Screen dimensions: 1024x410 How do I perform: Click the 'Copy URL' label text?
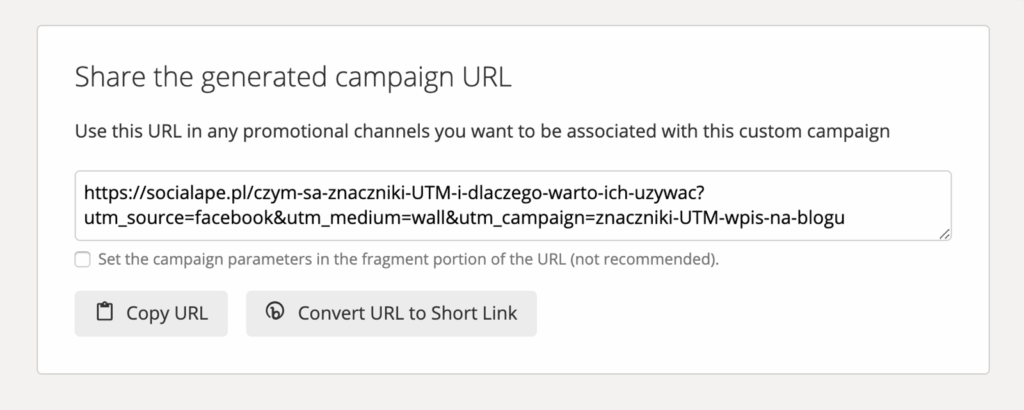pos(166,313)
